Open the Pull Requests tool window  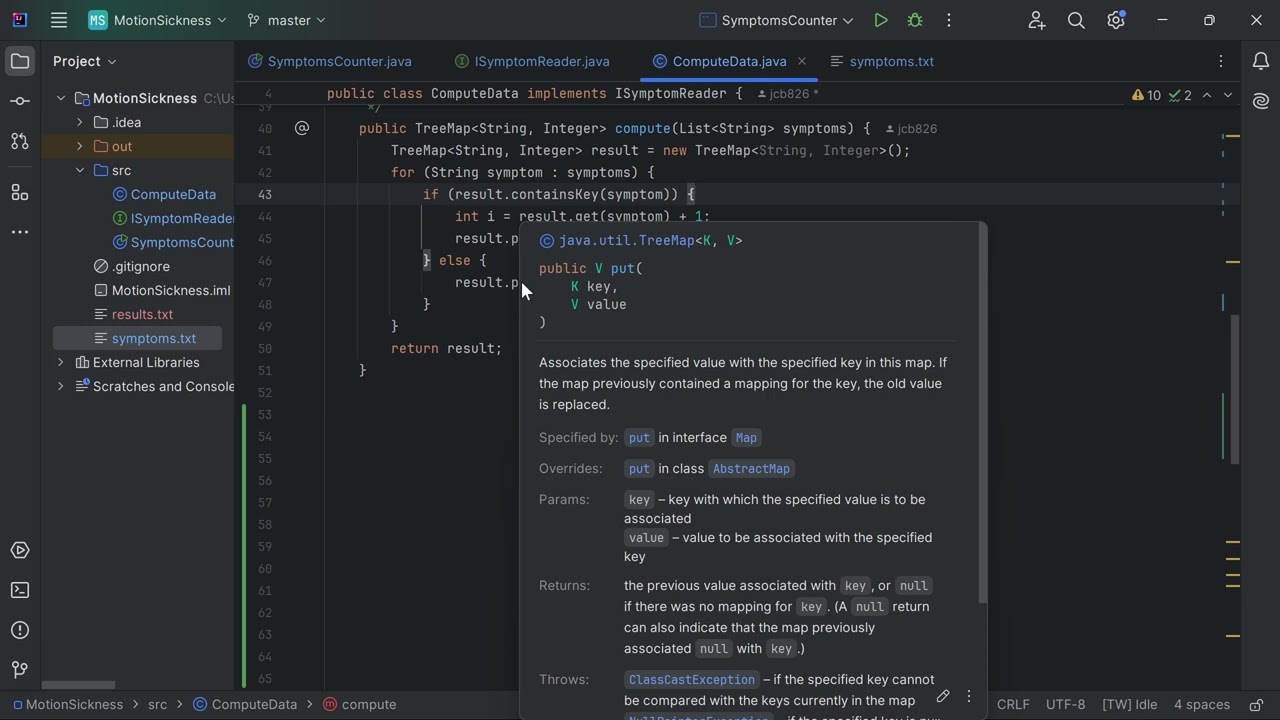pyautogui.click(x=19, y=141)
